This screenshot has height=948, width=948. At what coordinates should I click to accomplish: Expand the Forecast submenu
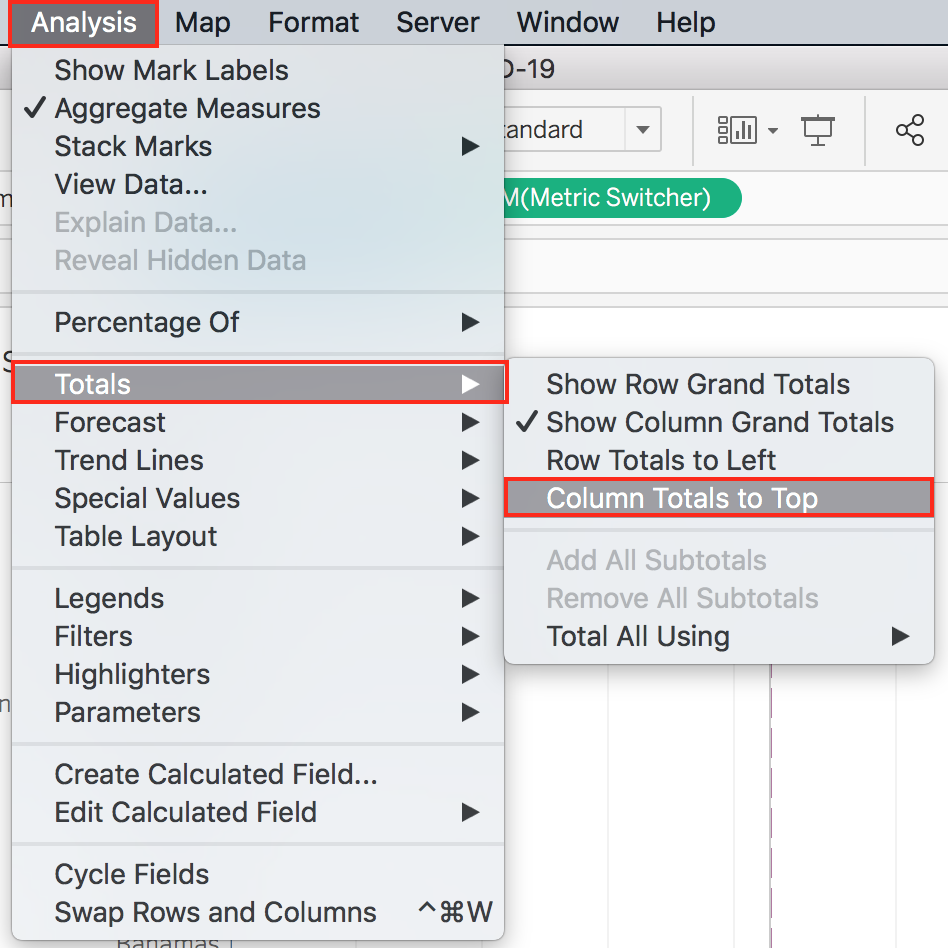tap(110, 422)
